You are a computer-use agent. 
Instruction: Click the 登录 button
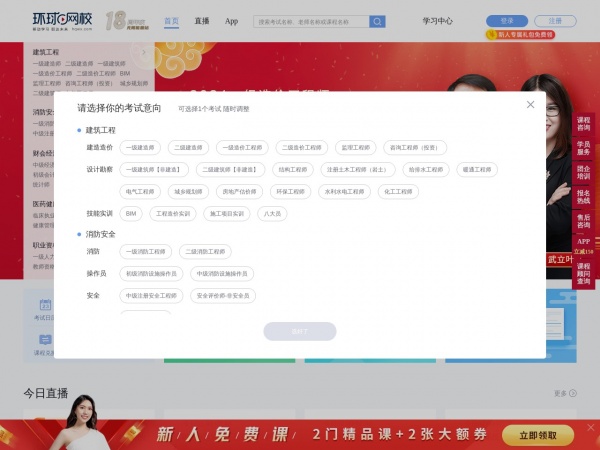506,21
